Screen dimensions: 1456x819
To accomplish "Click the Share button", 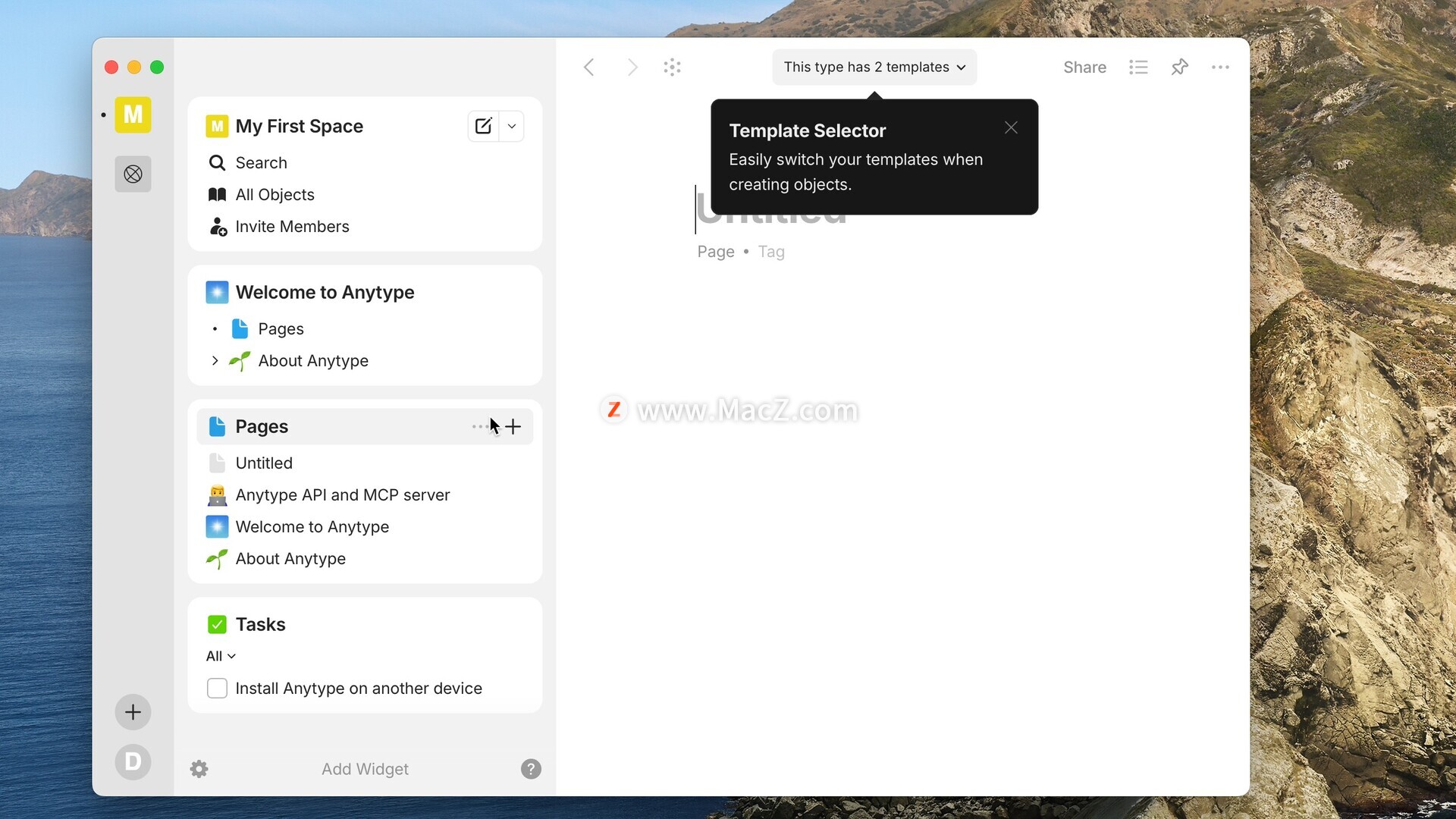I will (1084, 67).
